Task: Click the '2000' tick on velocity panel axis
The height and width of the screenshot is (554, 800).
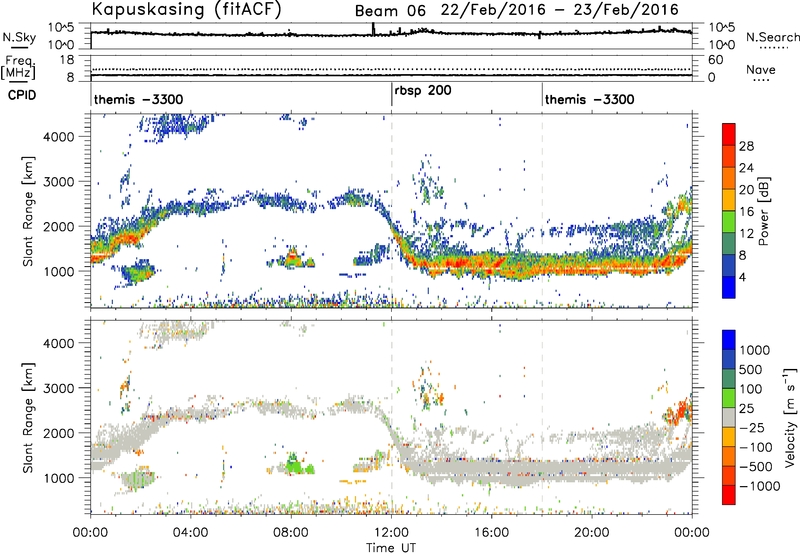Action: click(x=59, y=433)
